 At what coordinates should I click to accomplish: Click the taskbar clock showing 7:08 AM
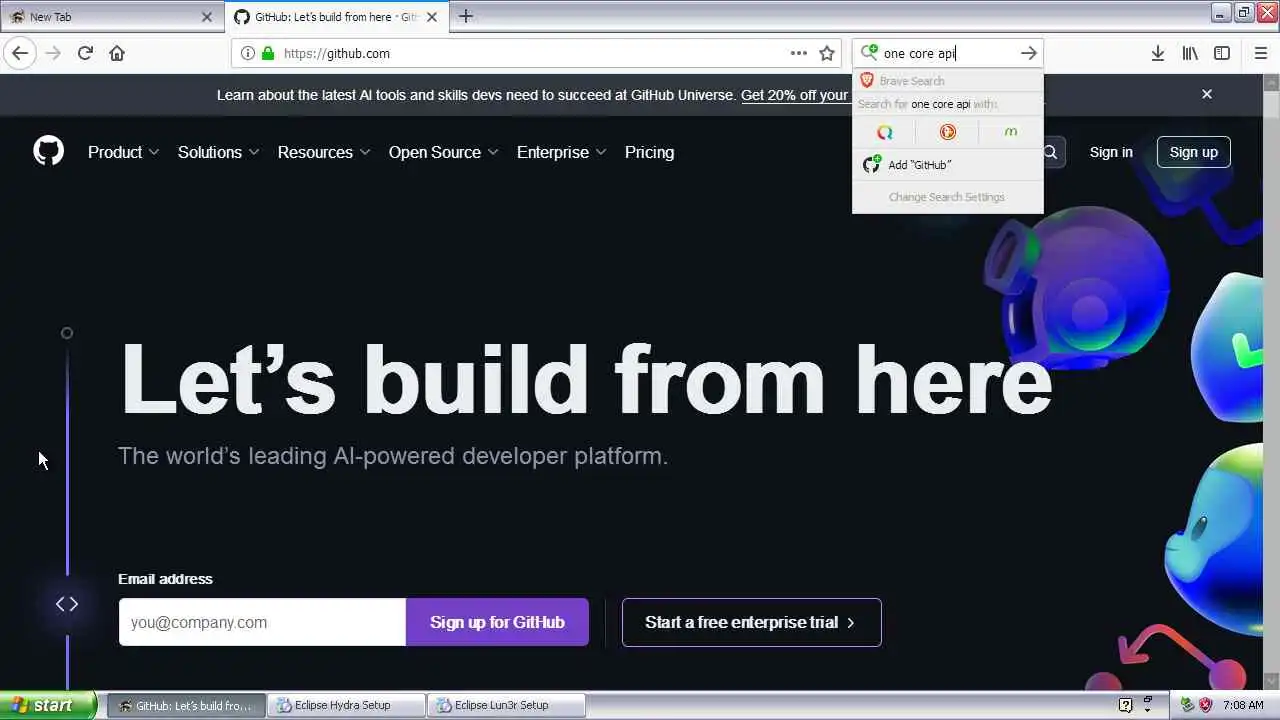point(1243,705)
